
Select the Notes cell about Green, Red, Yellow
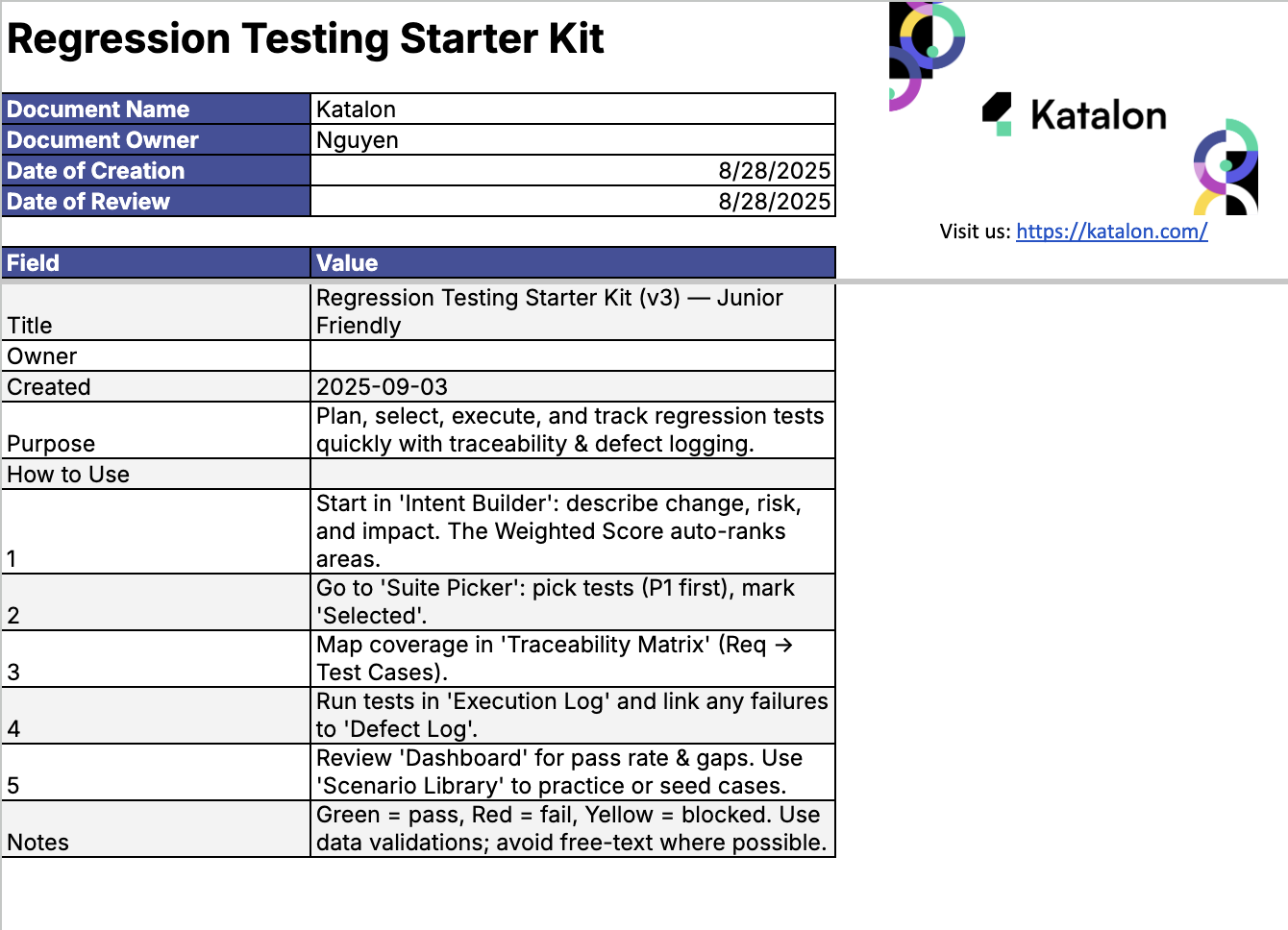572,828
